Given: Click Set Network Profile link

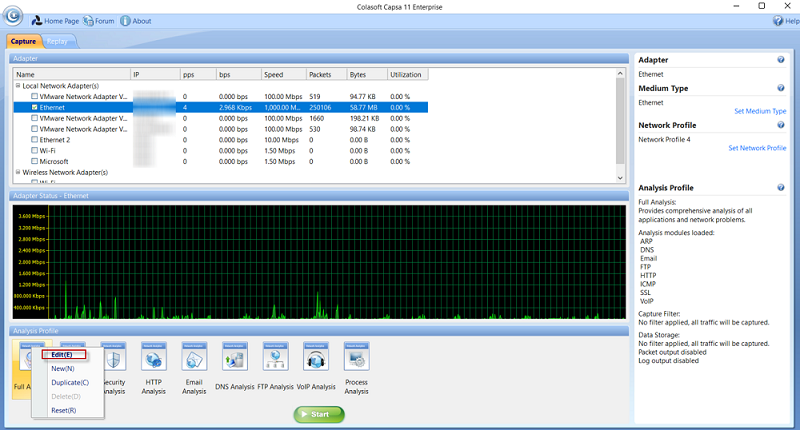Looking at the screenshot, I should coord(757,148).
